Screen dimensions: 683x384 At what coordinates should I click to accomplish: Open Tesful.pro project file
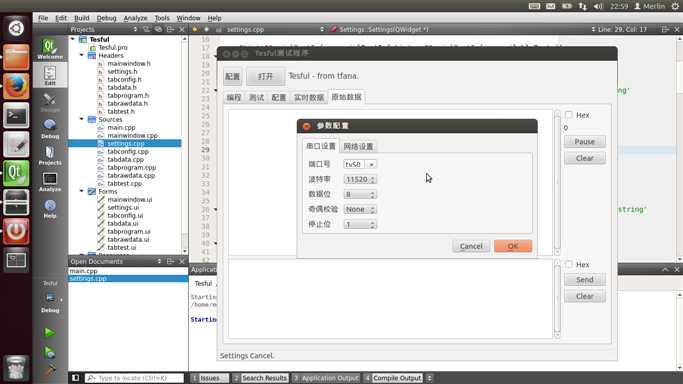pyautogui.click(x=112, y=47)
